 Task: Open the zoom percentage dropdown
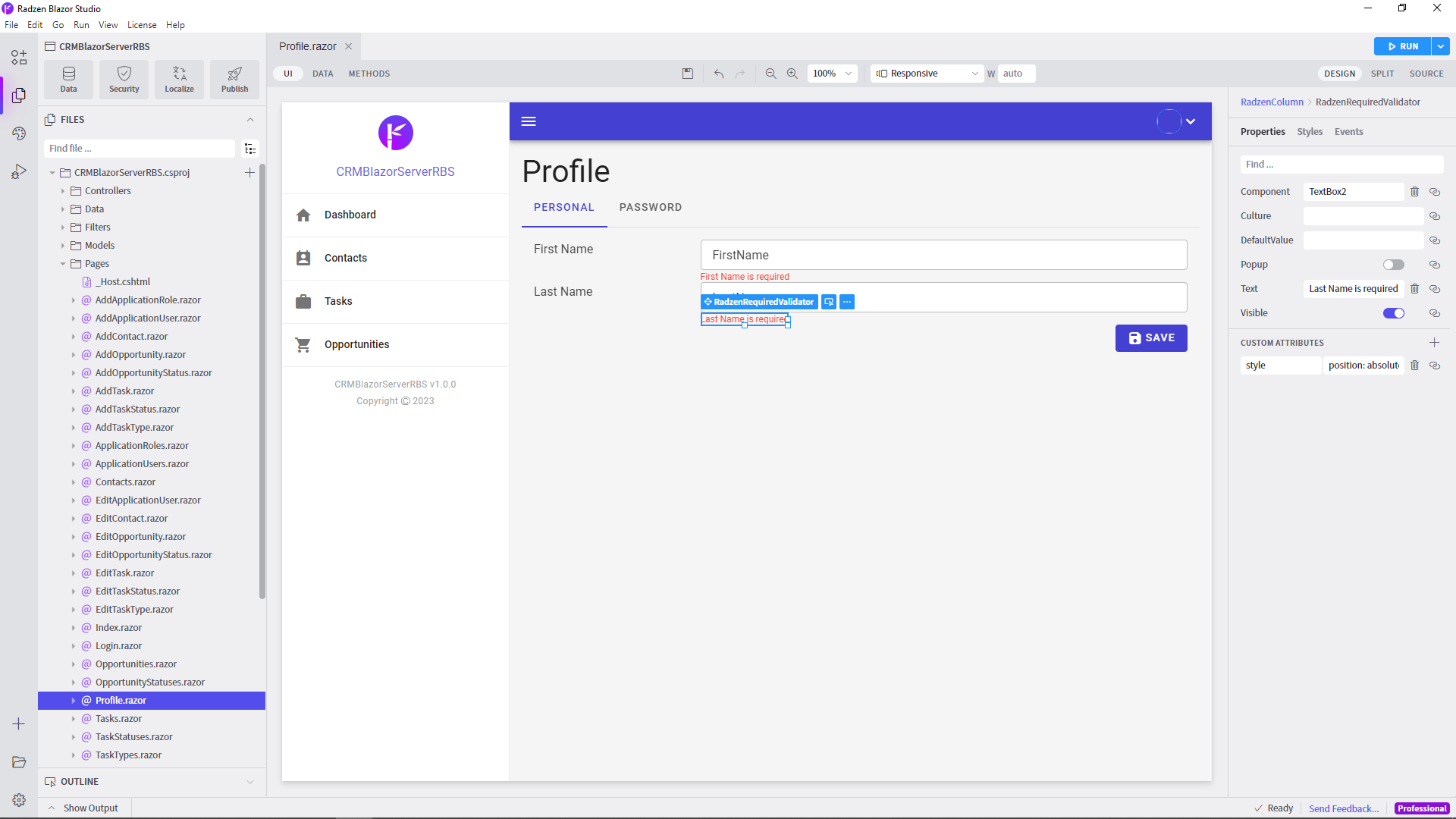coord(832,74)
